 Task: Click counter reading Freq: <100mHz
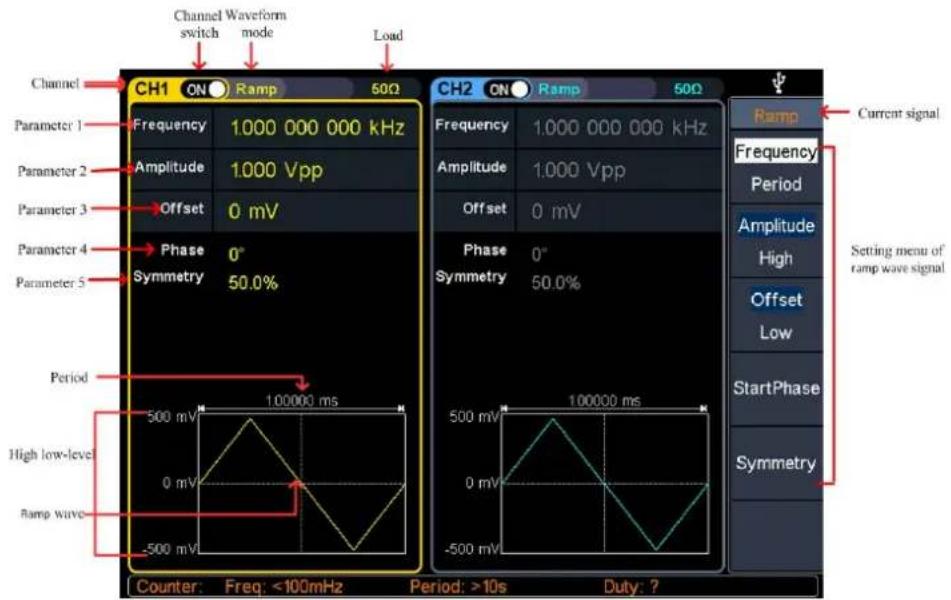pos(284,587)
